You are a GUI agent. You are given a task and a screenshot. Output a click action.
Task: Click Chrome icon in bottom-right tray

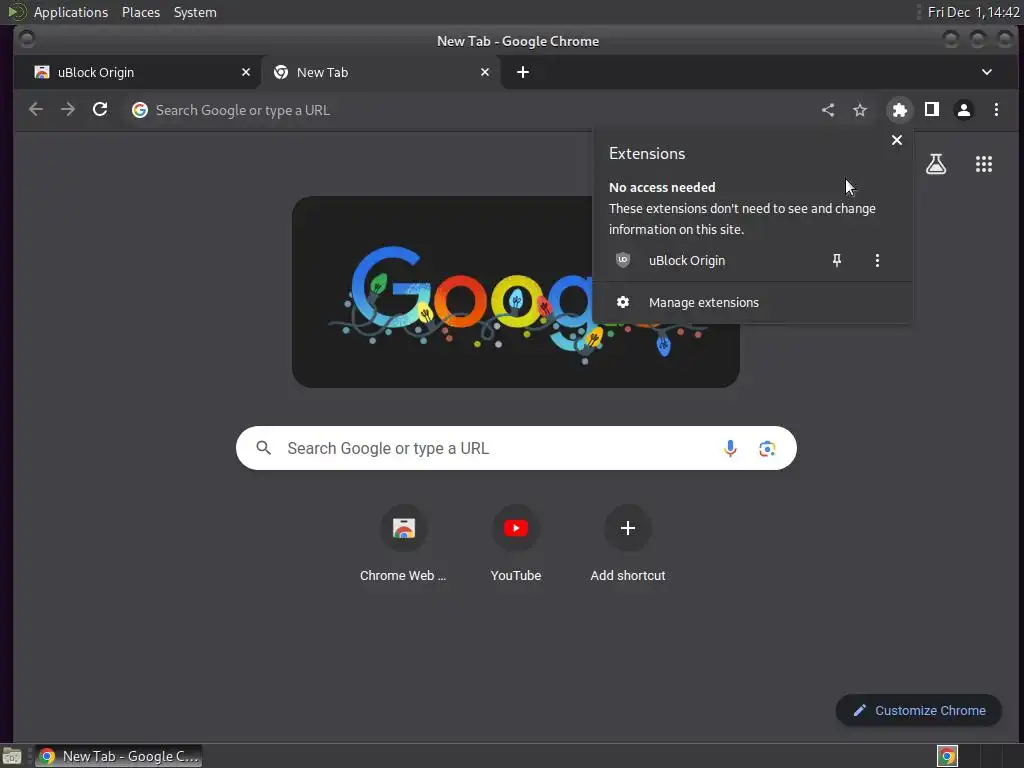947,756
